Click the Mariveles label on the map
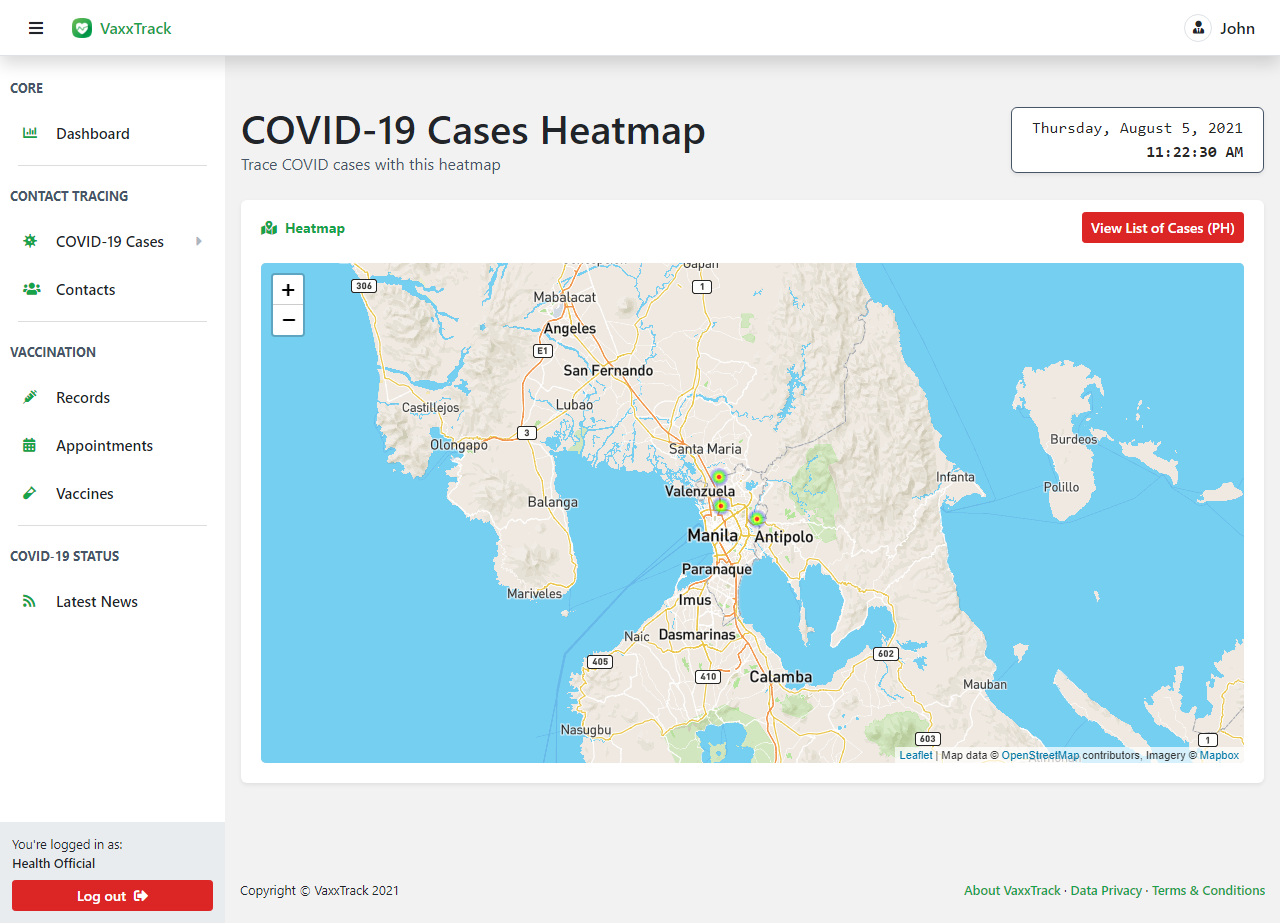 pyautogui.click(x=535, y=593)
